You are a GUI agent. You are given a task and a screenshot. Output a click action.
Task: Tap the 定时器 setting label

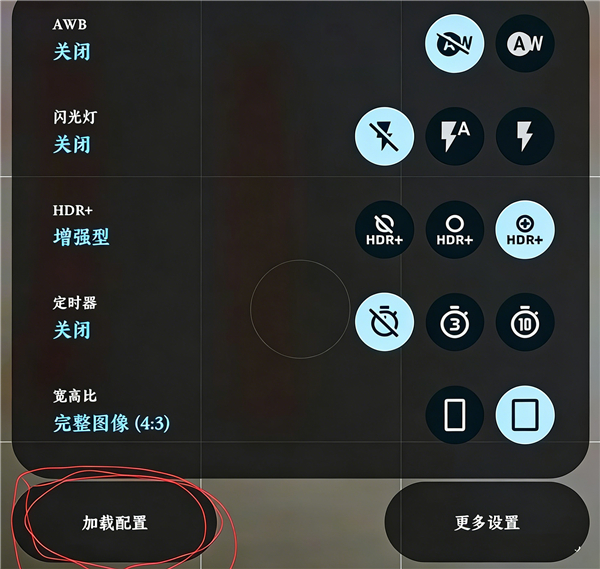point(75,303)
